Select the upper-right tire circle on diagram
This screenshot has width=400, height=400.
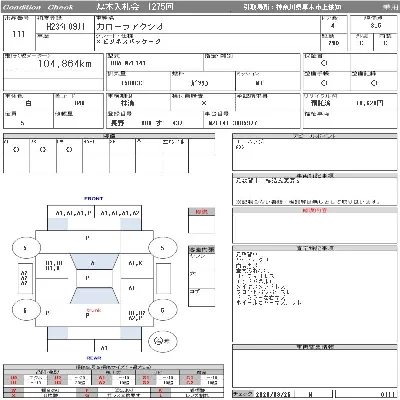click(x=162, y=248)
